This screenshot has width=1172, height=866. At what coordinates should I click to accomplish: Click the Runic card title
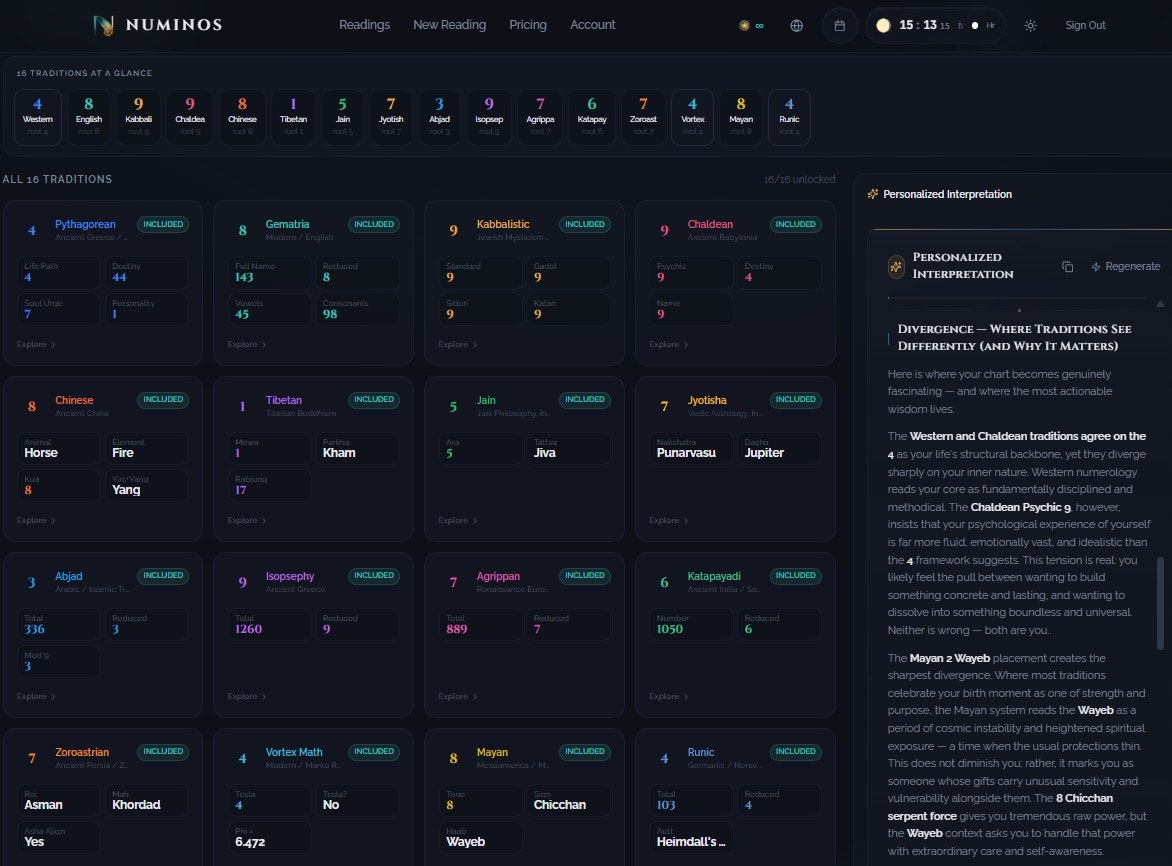pos(700,752)
